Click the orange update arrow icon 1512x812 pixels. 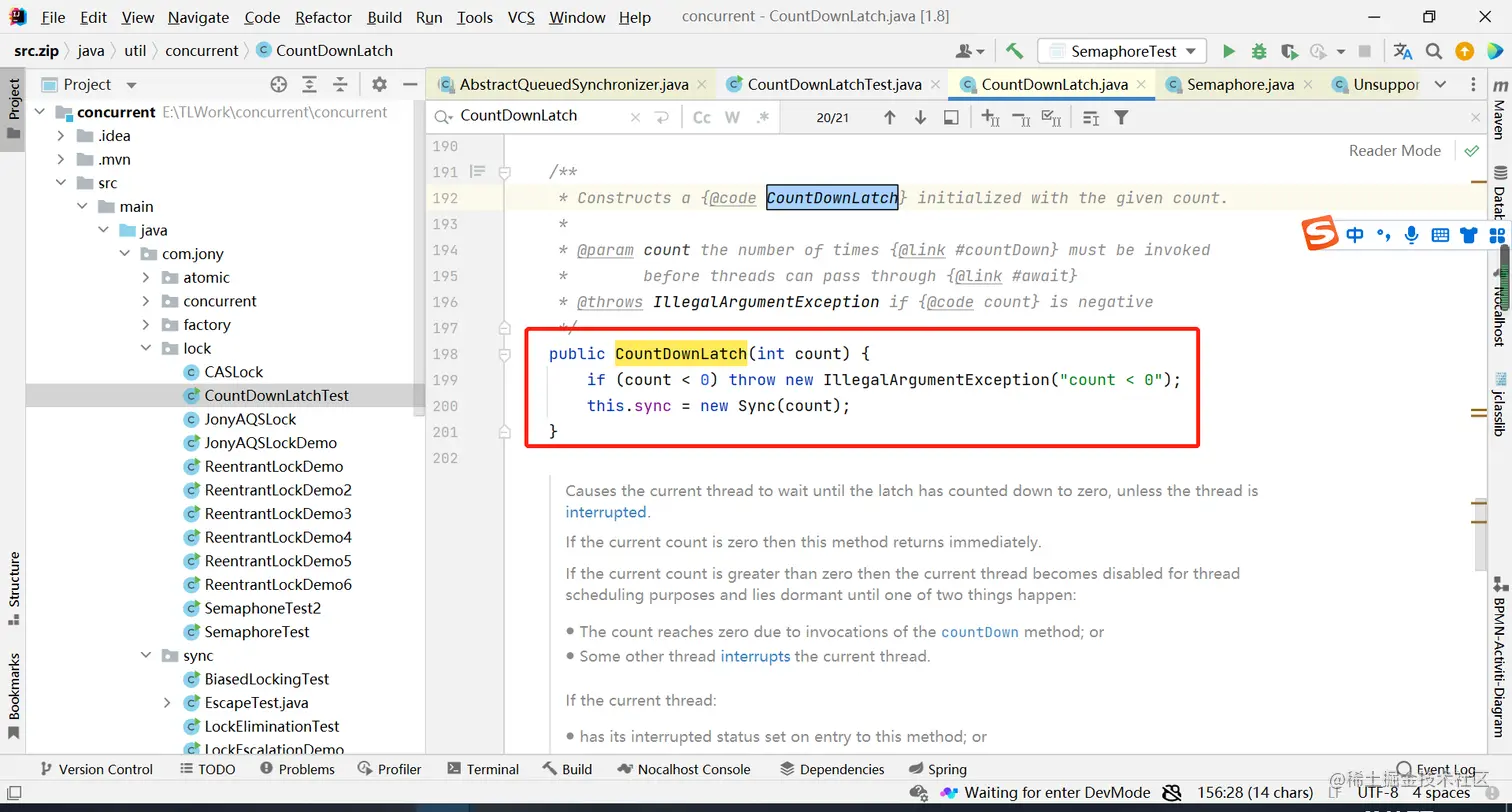1464,51
